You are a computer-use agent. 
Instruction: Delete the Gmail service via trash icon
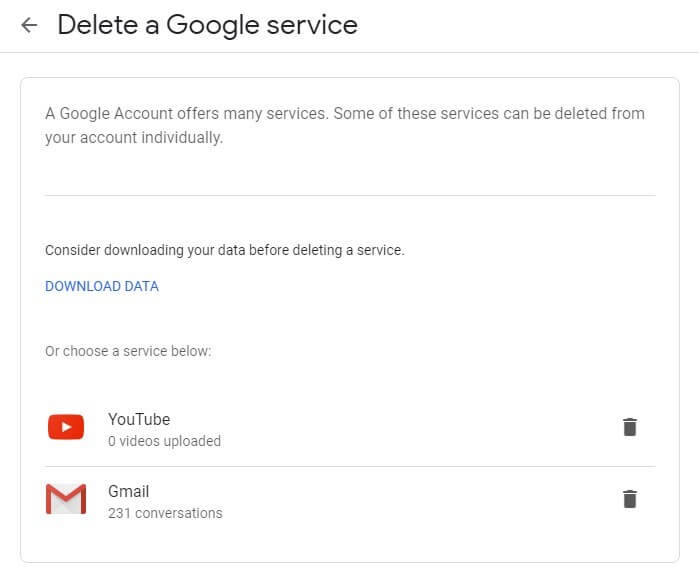tap(629, 499)
